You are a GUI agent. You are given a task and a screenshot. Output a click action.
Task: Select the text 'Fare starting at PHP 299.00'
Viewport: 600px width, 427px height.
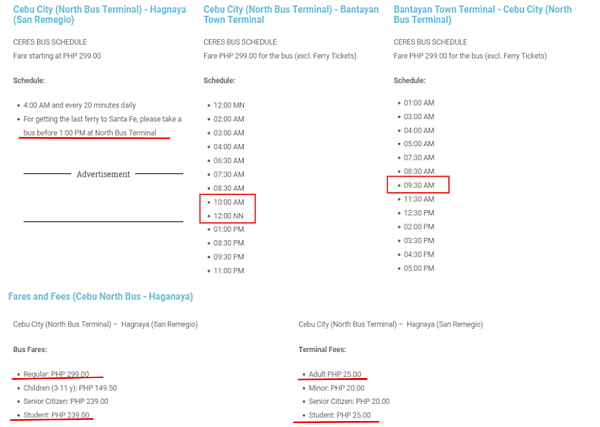(x=57, y=56)
